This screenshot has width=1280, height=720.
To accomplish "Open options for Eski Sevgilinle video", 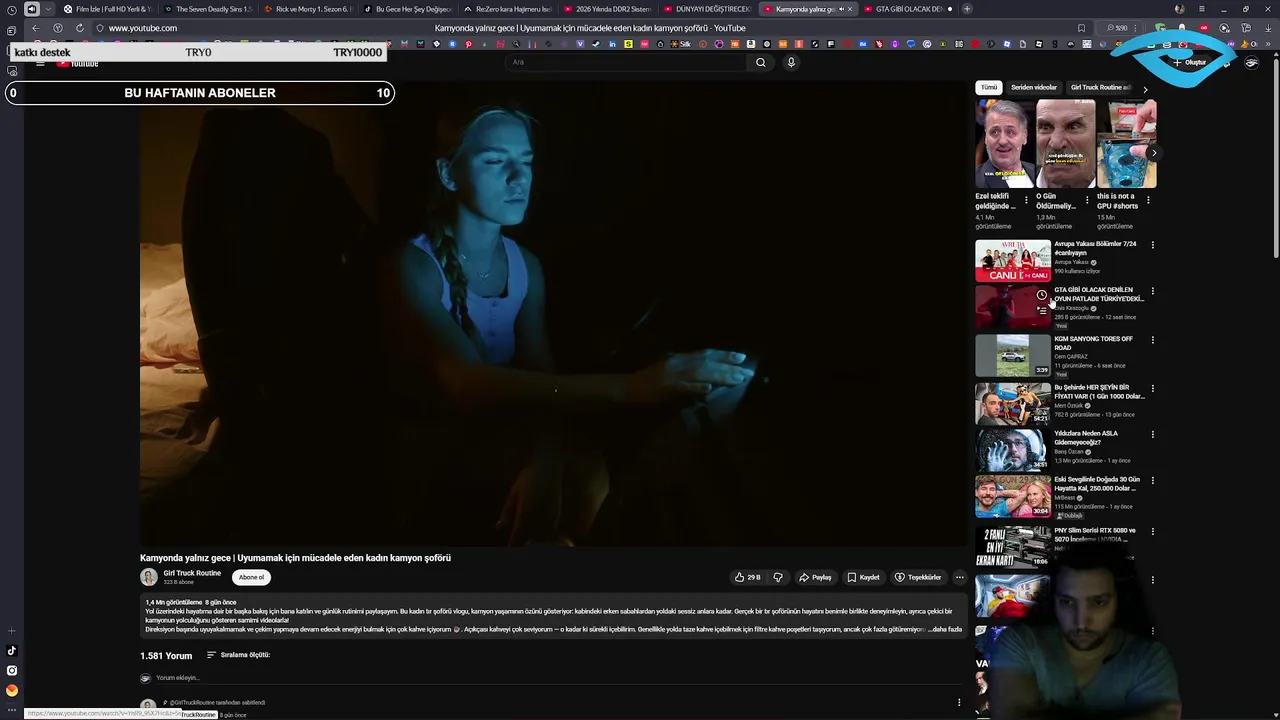I will click(x=1152, y=480).
